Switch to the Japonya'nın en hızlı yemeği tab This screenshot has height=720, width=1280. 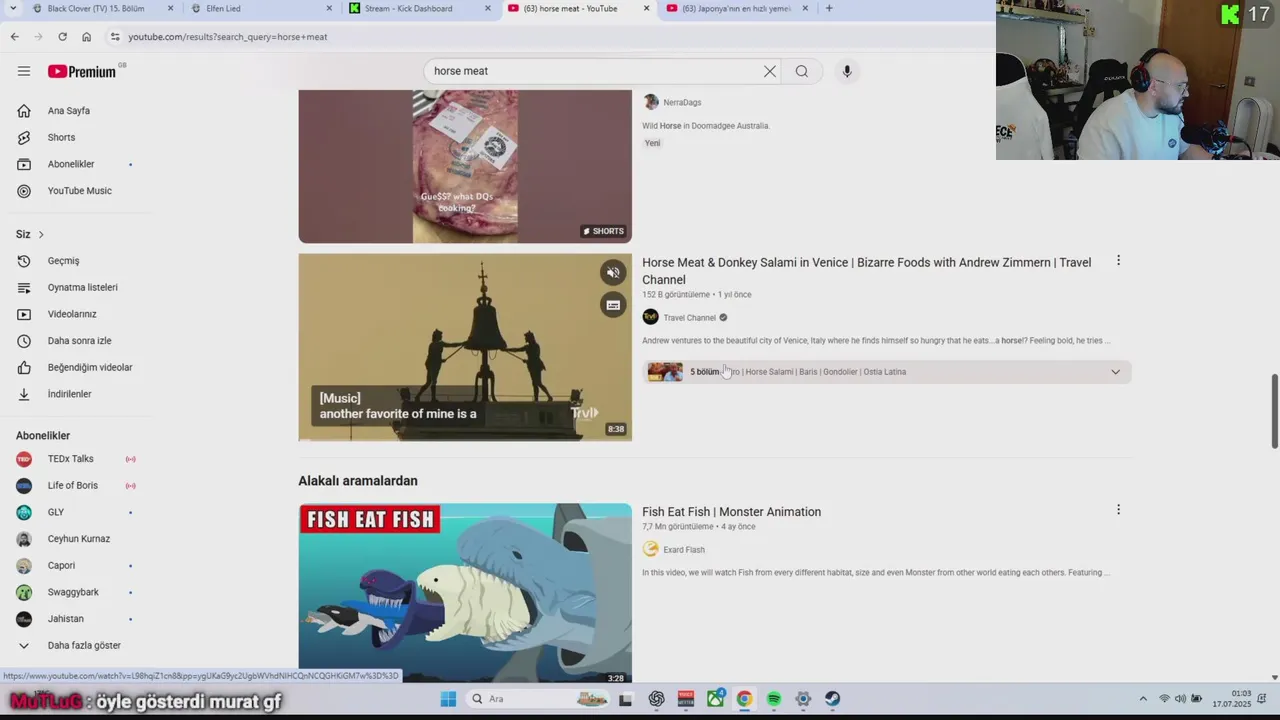click(736, 8)
